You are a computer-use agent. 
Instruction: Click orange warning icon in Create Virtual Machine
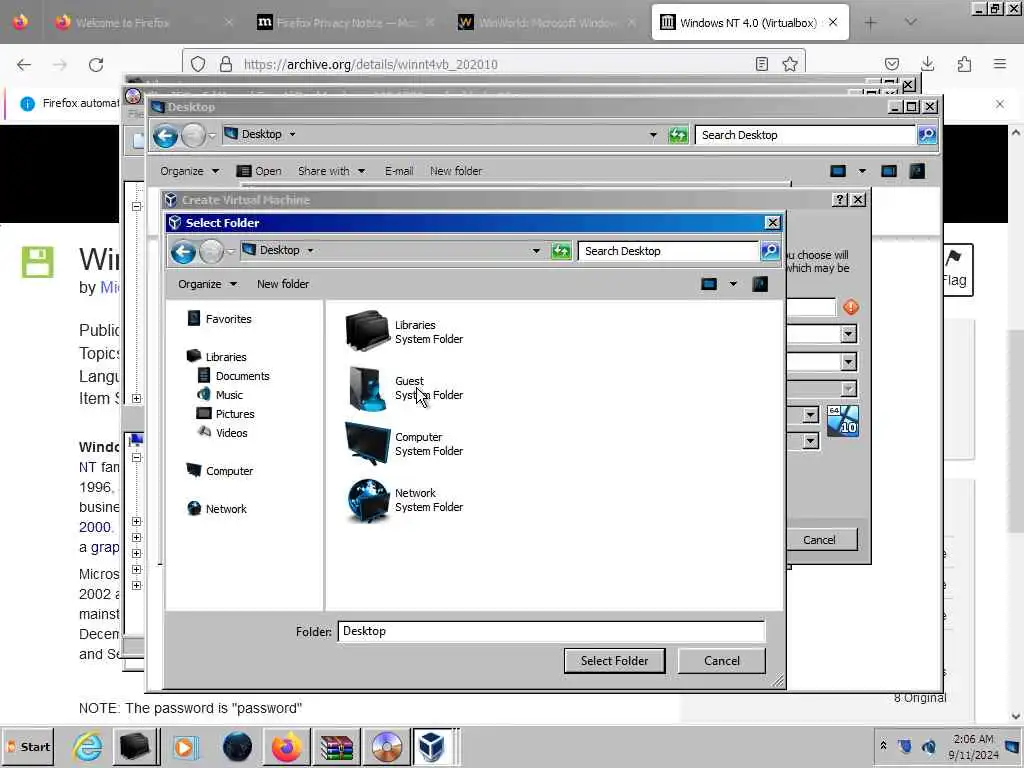pos(850,307)
